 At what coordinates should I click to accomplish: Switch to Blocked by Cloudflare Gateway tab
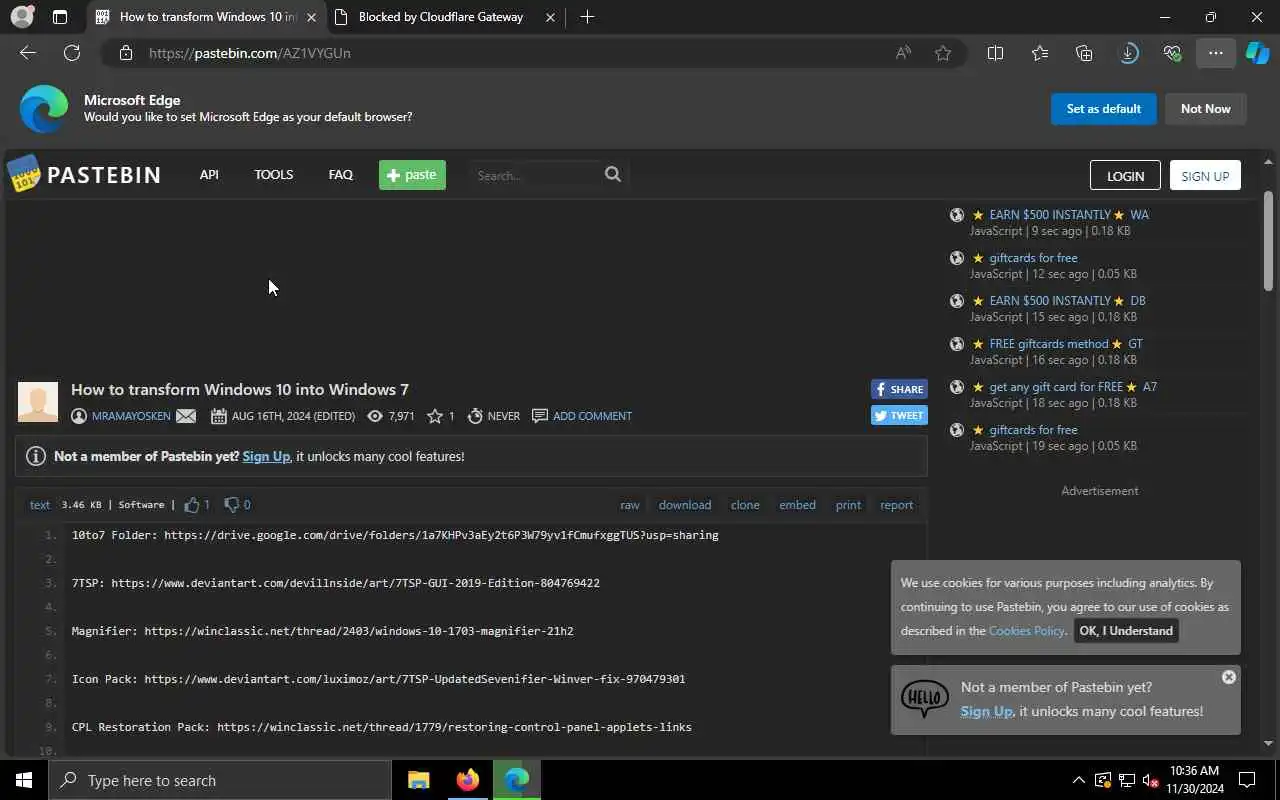click(x=440, y=17)
